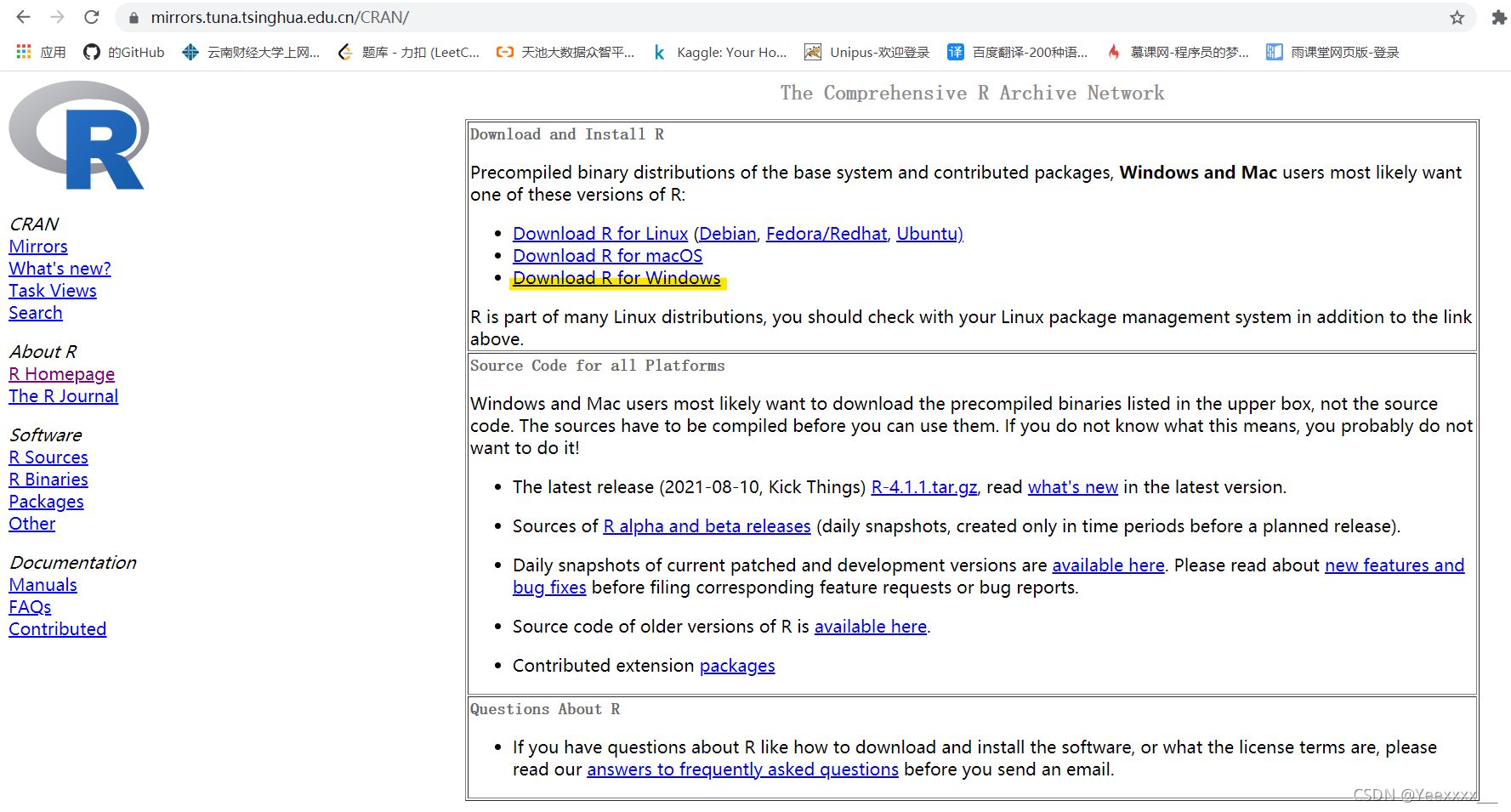This screenshot has width=1511, height=812.
Task: Open the Contributed link
Action: (x=58, y=629)
